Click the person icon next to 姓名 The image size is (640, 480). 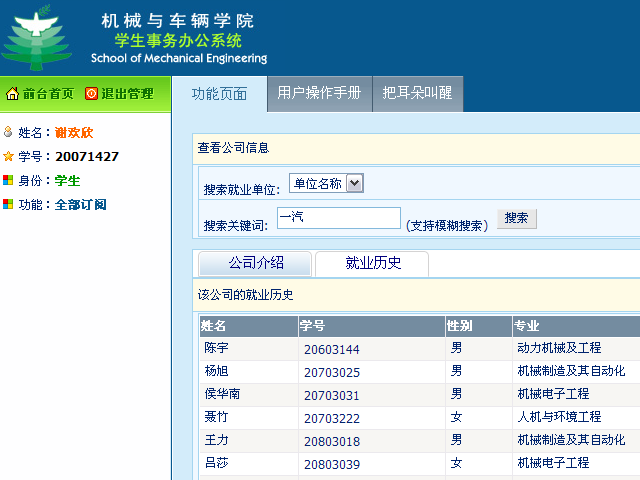pyautogui.click(x=9, y=132)
